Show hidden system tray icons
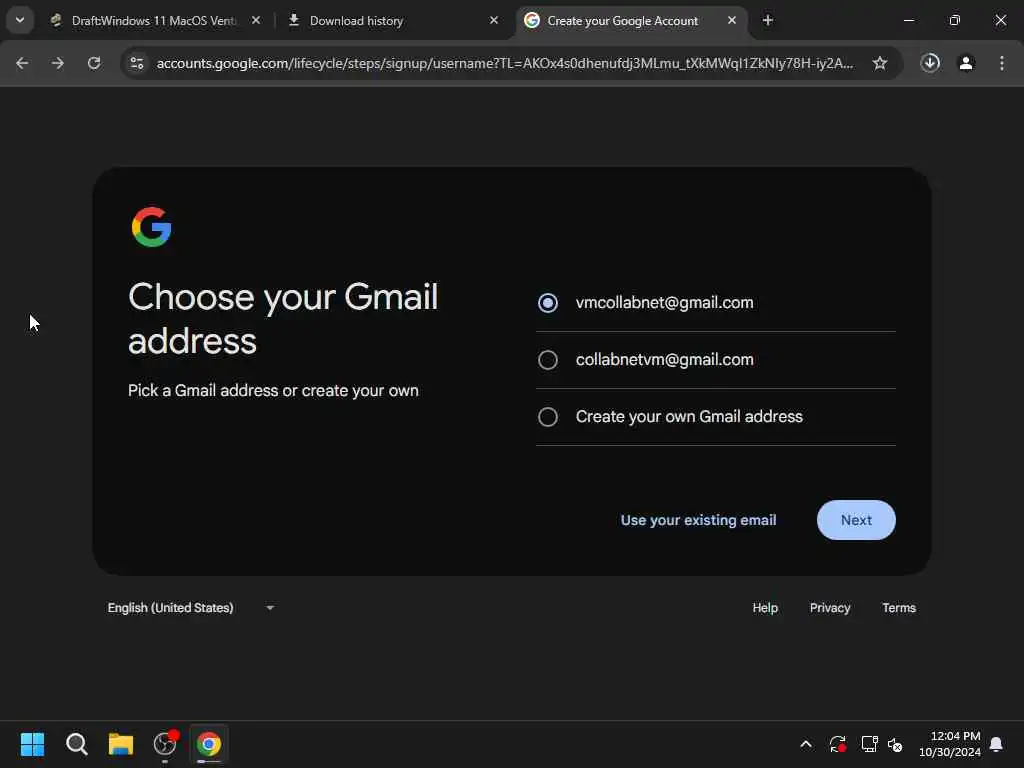This screenshot has width=1024, height=768. click(x=806, y=744)
